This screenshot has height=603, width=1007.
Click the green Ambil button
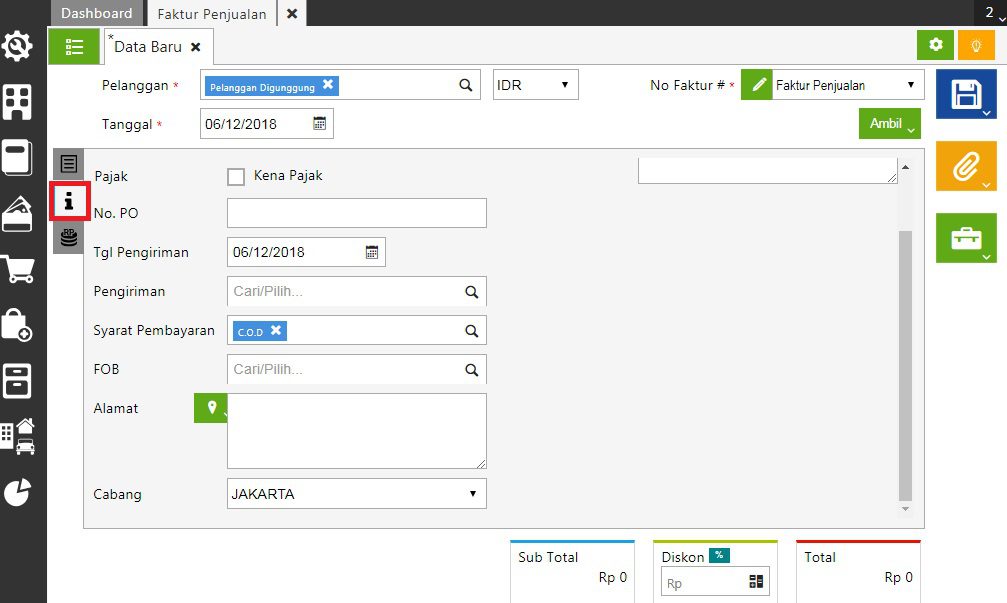(889, 124)
